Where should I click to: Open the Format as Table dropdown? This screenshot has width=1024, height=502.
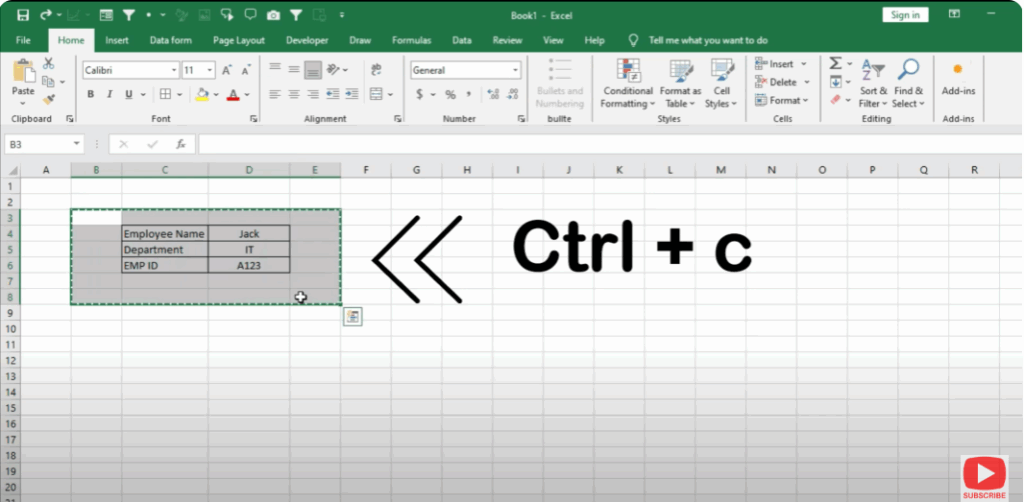click(680, 84)
